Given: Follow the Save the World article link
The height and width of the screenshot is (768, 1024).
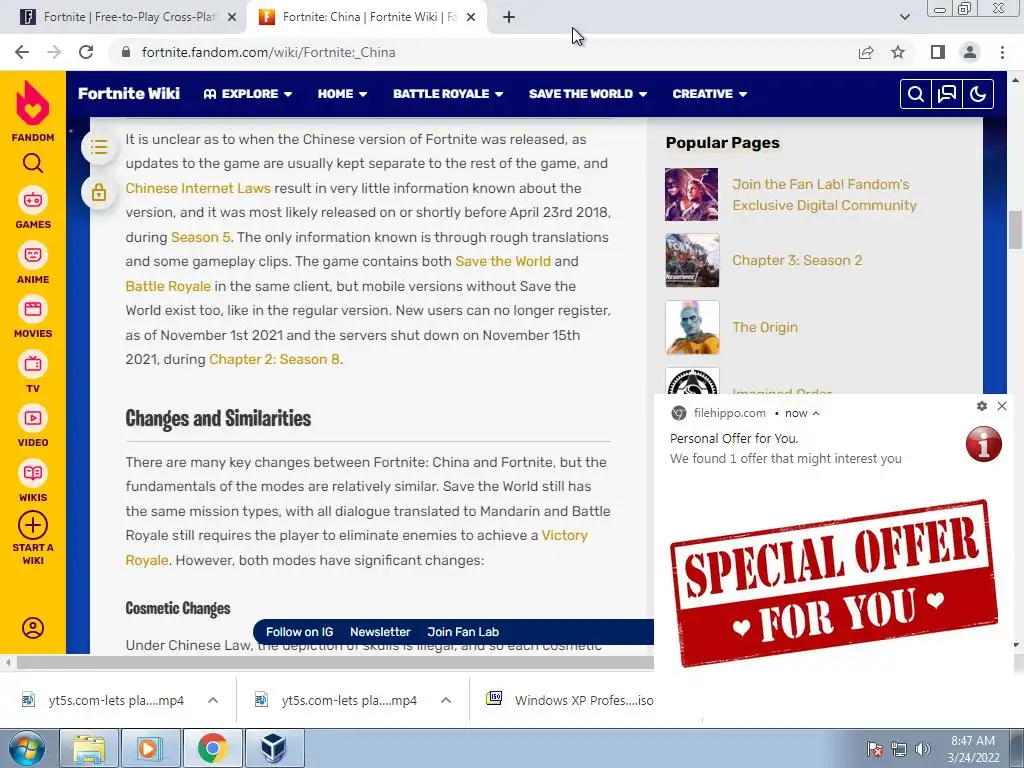Looking at the screenshot, I should (x=503, y=261).
